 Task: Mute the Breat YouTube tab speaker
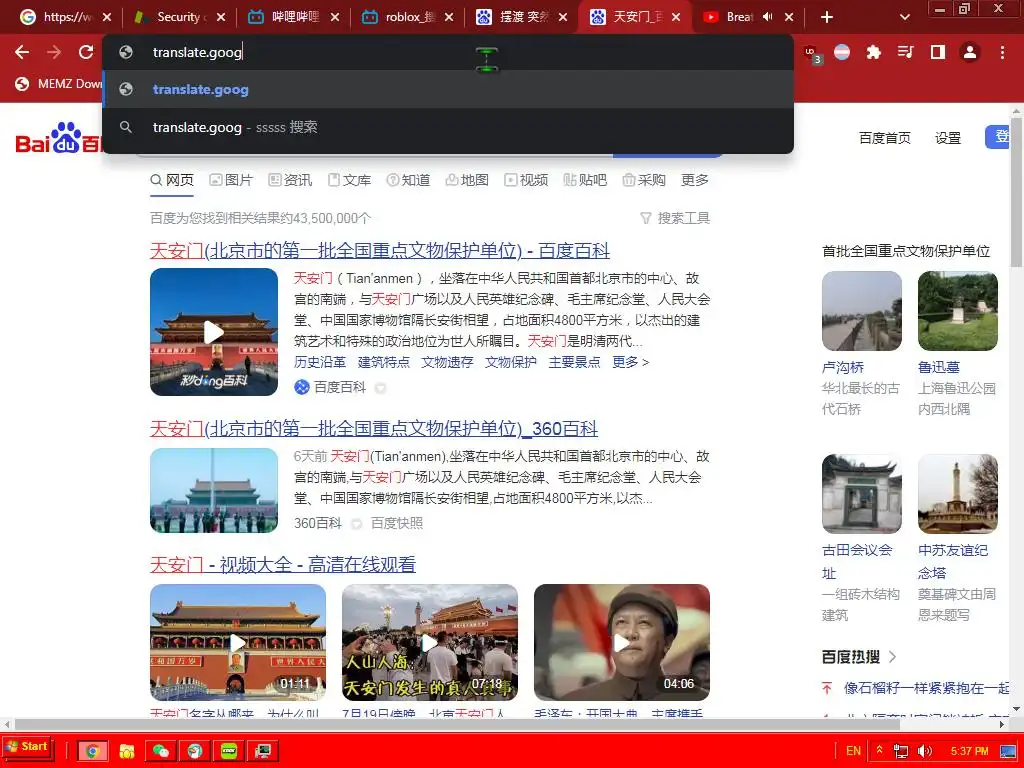point(767,17)
